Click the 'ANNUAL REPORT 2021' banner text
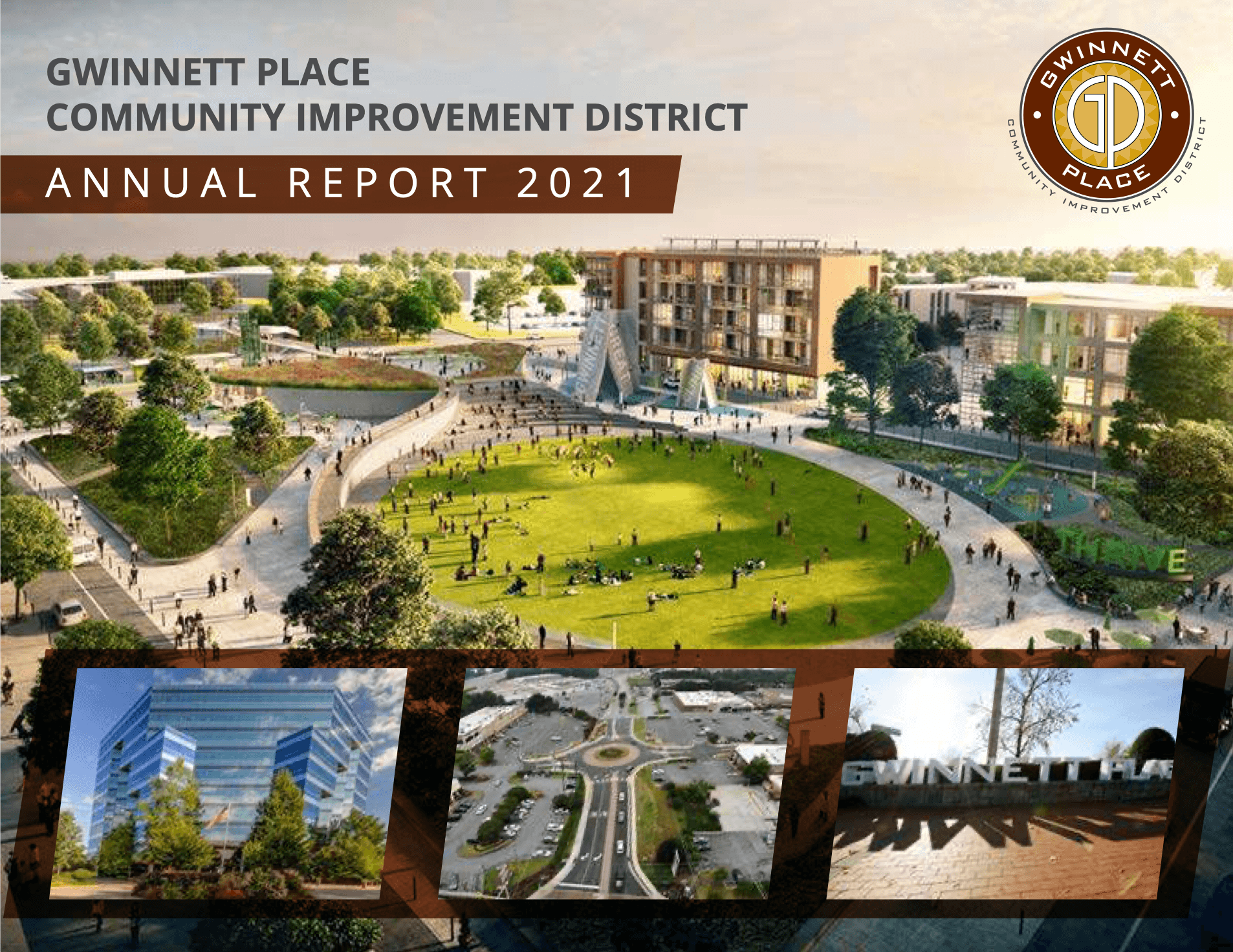Image resolution: width=1233 pixels, height=952 pixels. pos(342,183)
